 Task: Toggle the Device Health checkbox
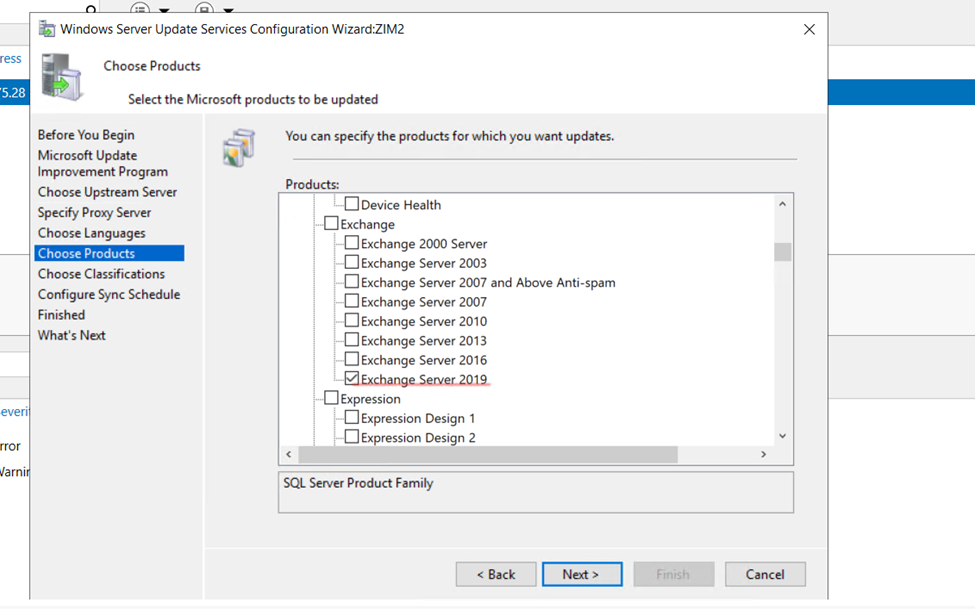click(352, 204)
